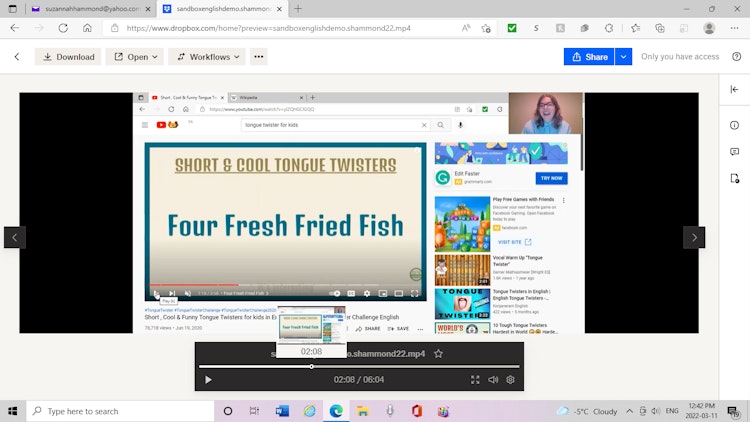Download the file
Viewport: 750px width, 422px height.
(68, 57)
